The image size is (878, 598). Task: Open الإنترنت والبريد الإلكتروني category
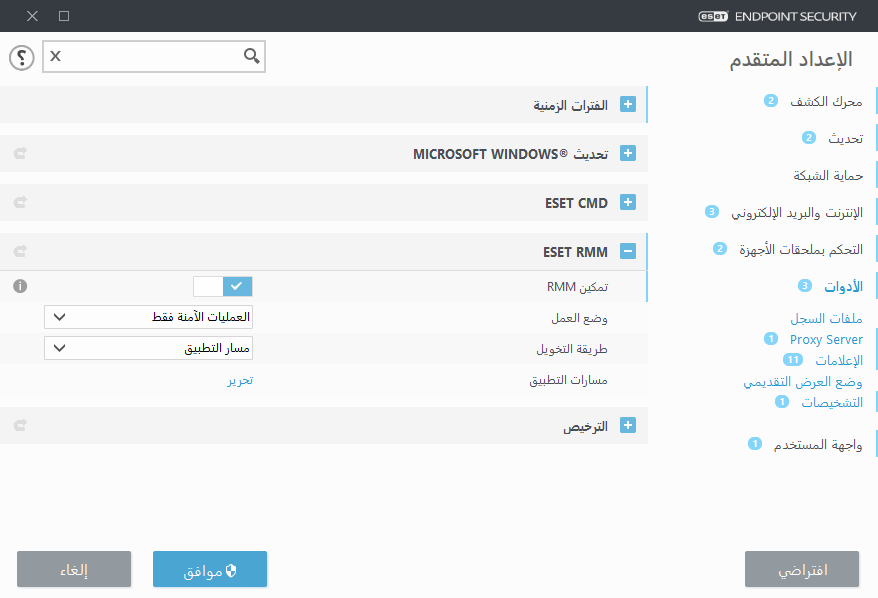point(796,213)
